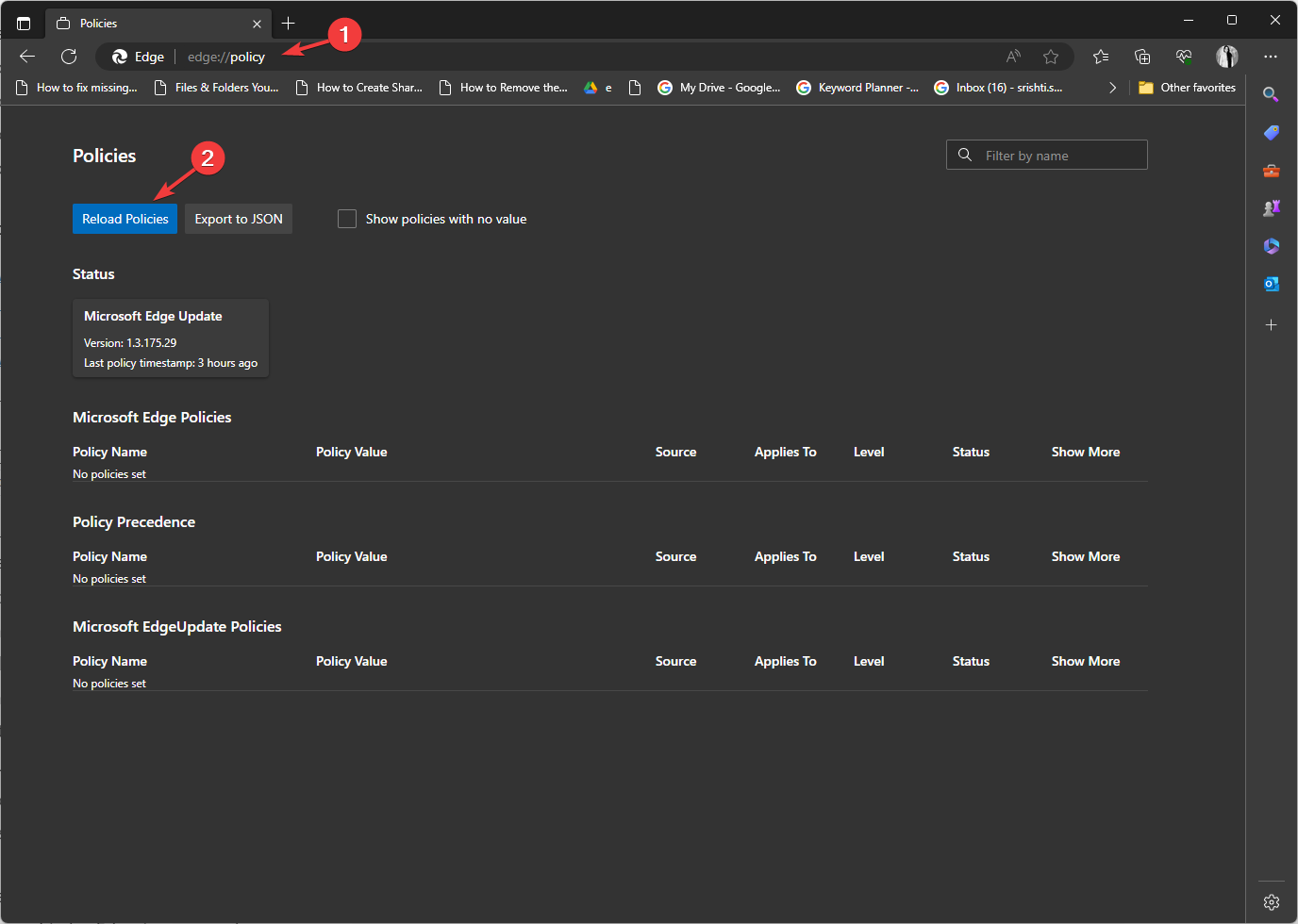Open 'How to Create Shar...' bookmark

tap(358, 88)
